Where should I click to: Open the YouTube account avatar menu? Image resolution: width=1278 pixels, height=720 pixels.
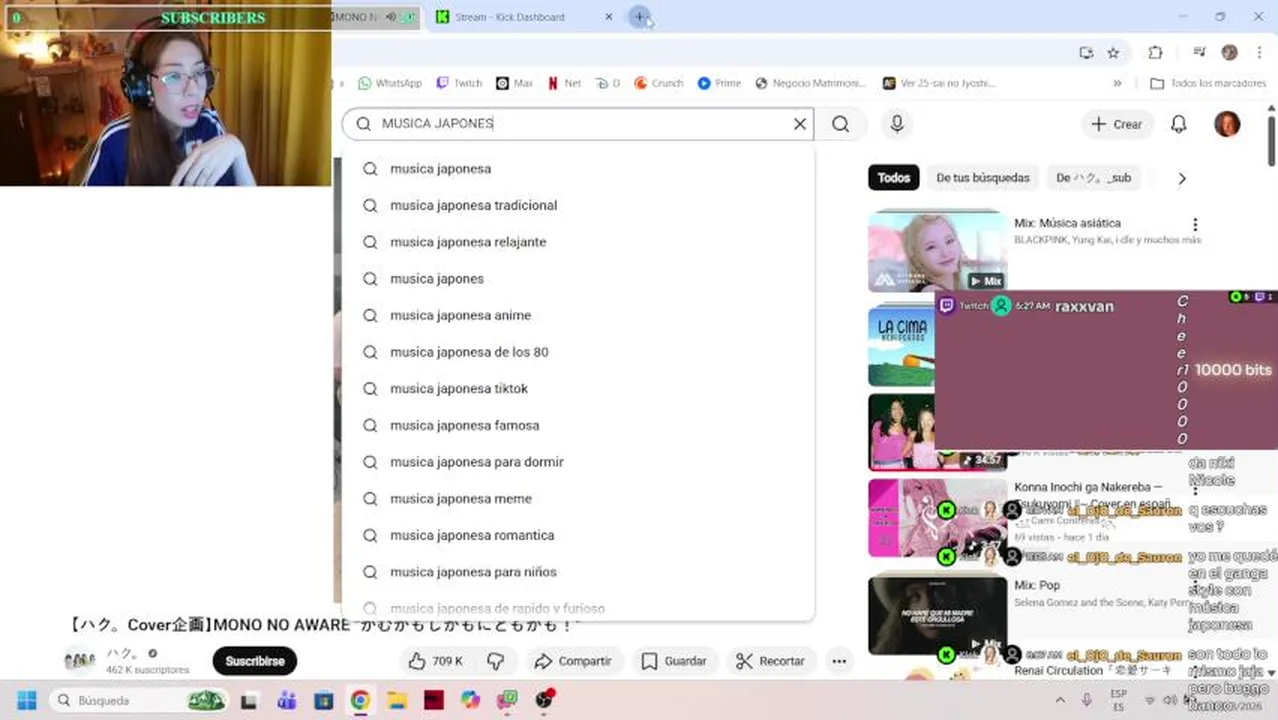click(1227, 124)
